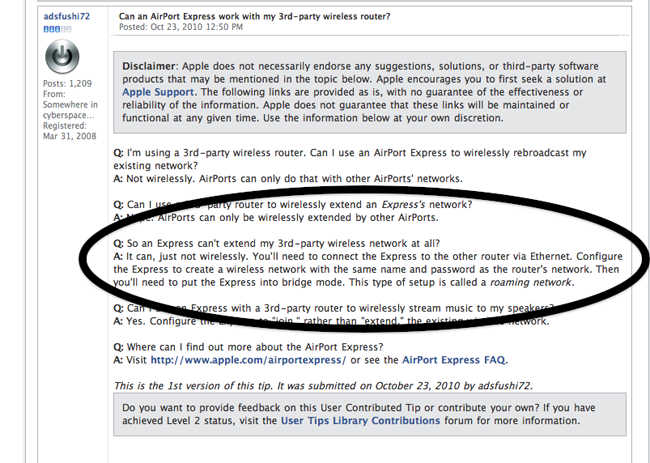This screenshot has width=650, height=463.
Task: Click the 'Posted: Oct 23, 2010 12:50 PM' timestamp
Action: [181, 27]
